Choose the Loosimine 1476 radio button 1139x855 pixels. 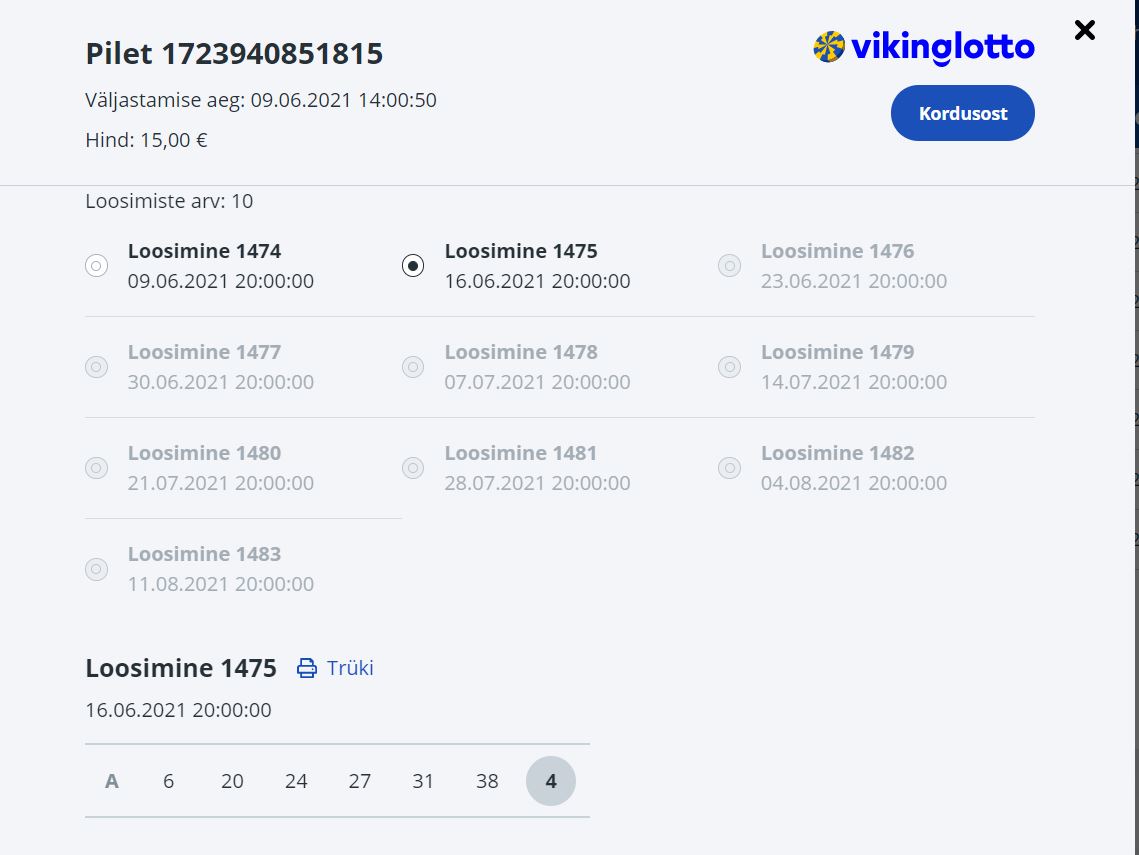(x=730, y=266)
